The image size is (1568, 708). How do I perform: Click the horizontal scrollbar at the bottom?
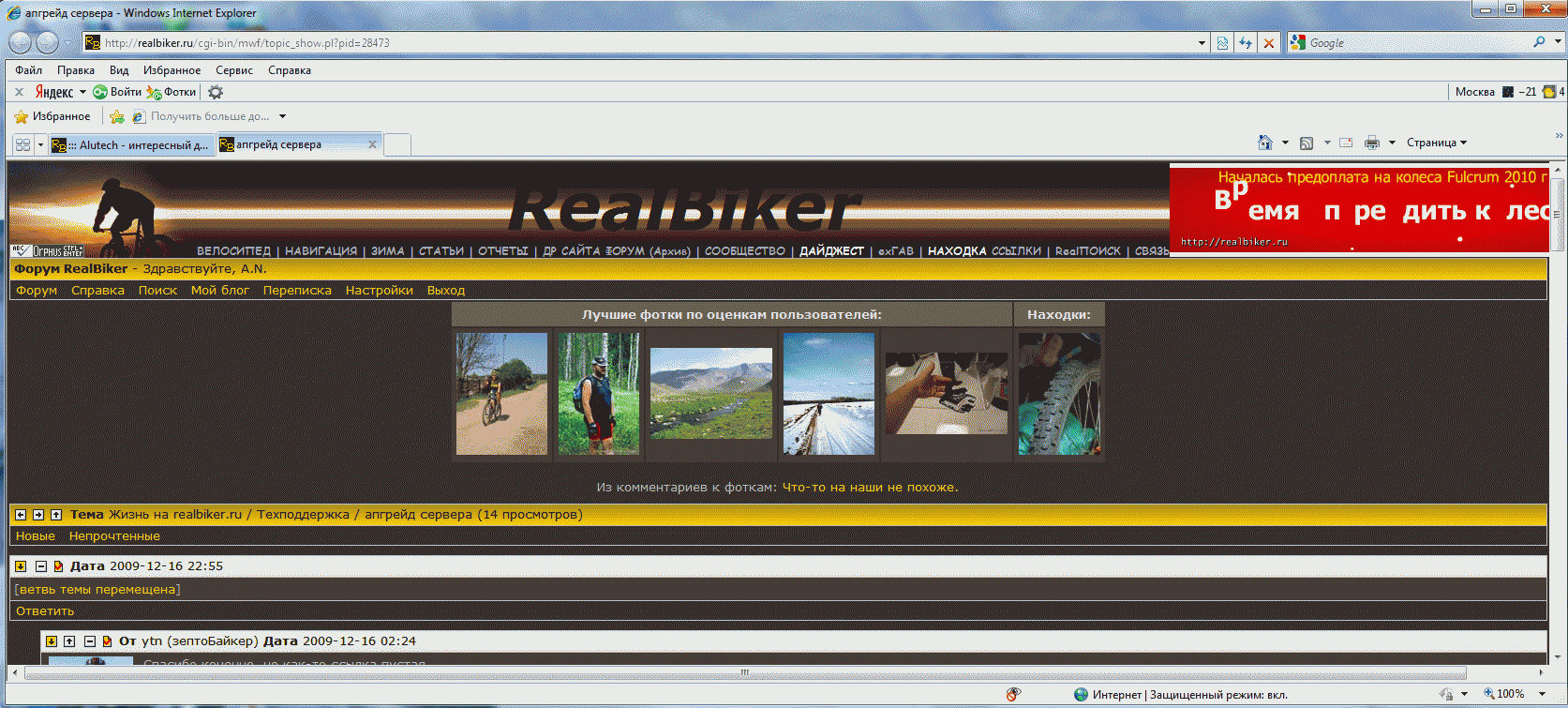click(x=744, y=672)
